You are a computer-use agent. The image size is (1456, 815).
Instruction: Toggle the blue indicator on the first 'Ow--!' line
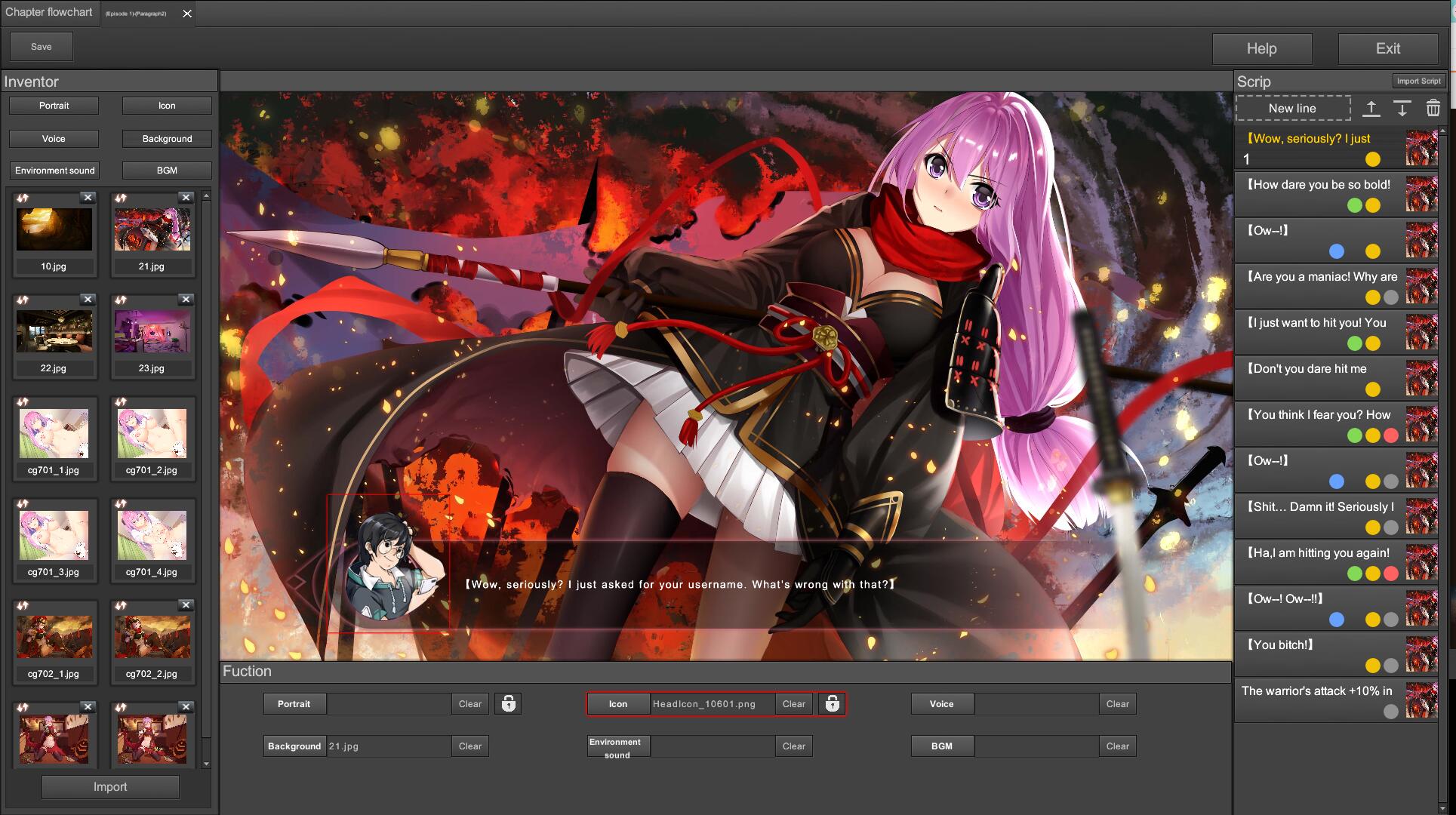point(1337,251)
